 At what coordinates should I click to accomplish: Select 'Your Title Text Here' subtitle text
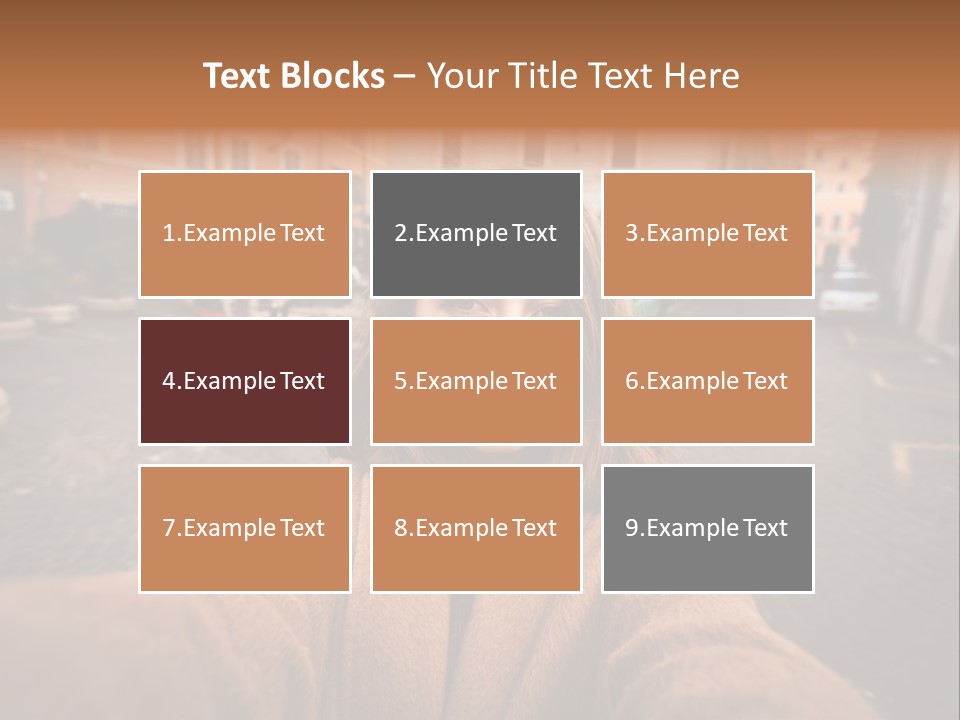point(583,76)
